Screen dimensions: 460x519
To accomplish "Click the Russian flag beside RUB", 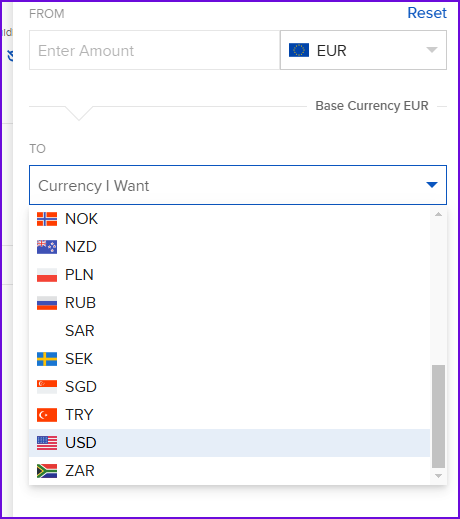I will 47,303.
